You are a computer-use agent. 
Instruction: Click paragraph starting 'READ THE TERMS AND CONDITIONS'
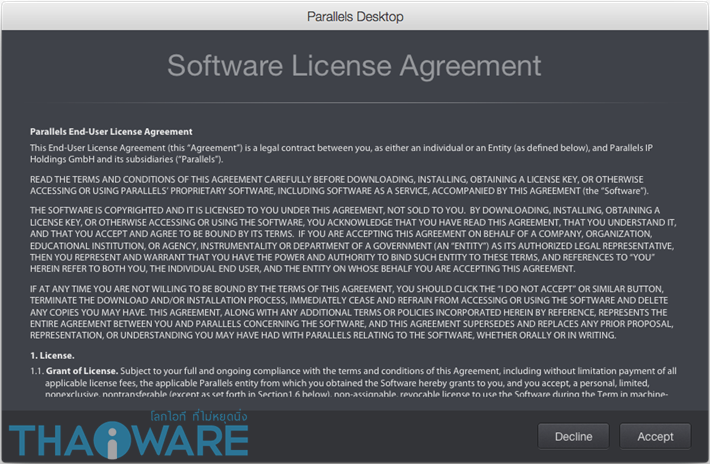coord(339,185)
